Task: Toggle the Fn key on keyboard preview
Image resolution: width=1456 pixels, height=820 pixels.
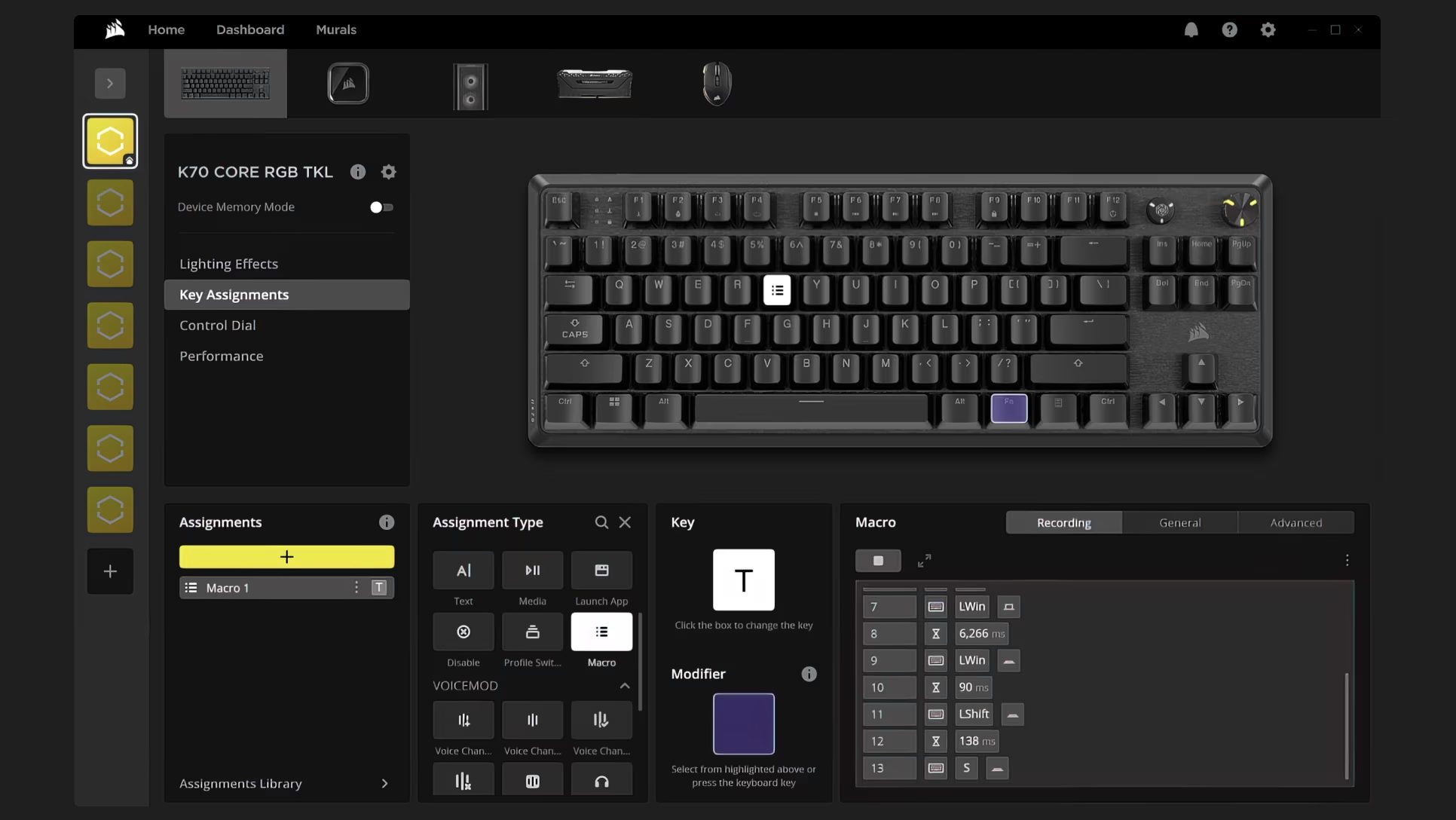Action: (1008, 409)
